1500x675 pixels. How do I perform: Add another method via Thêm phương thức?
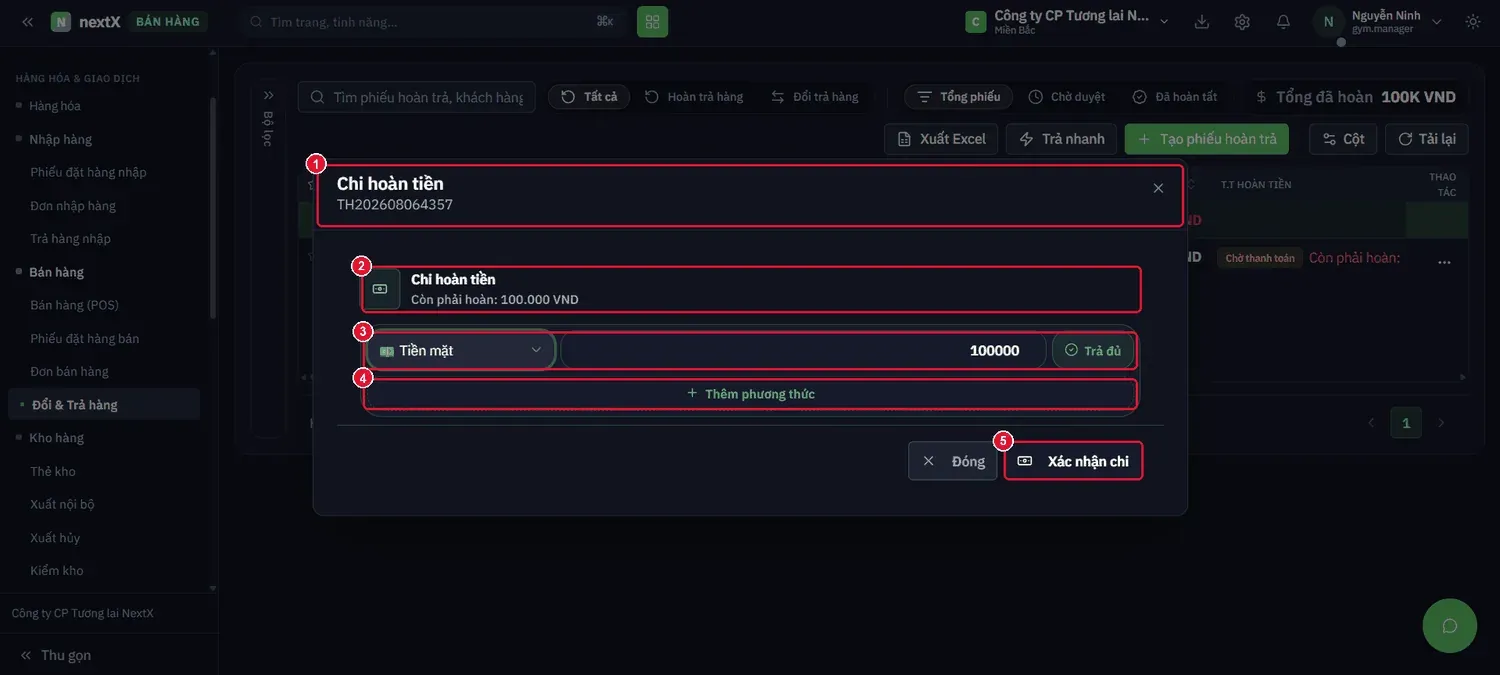pos(750,394)
